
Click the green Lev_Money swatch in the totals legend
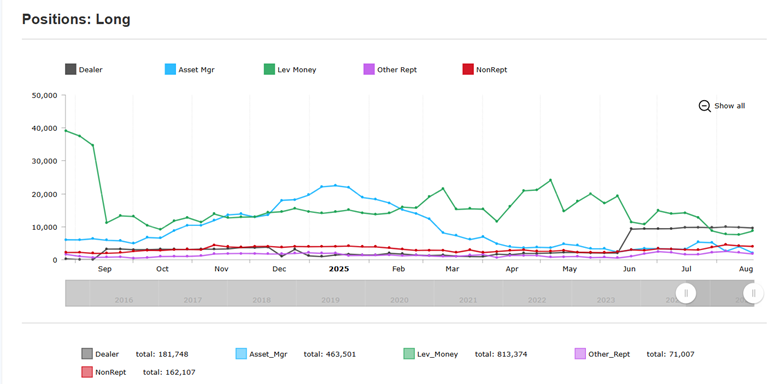(409, 354)
